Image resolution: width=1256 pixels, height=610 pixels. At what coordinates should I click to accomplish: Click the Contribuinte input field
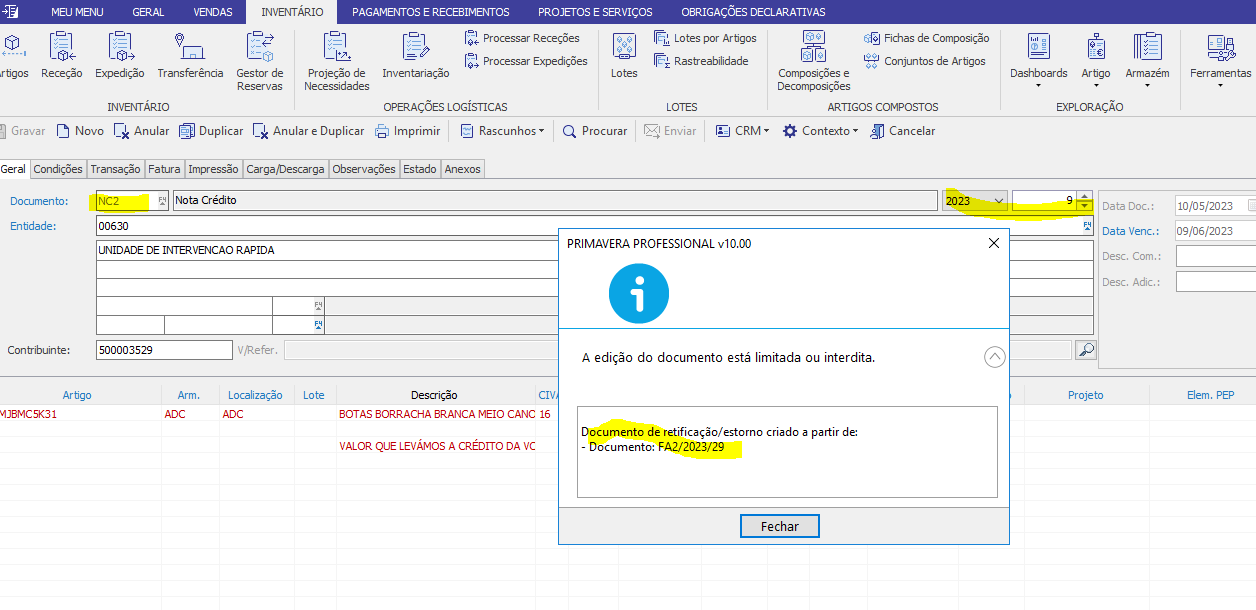164,350
